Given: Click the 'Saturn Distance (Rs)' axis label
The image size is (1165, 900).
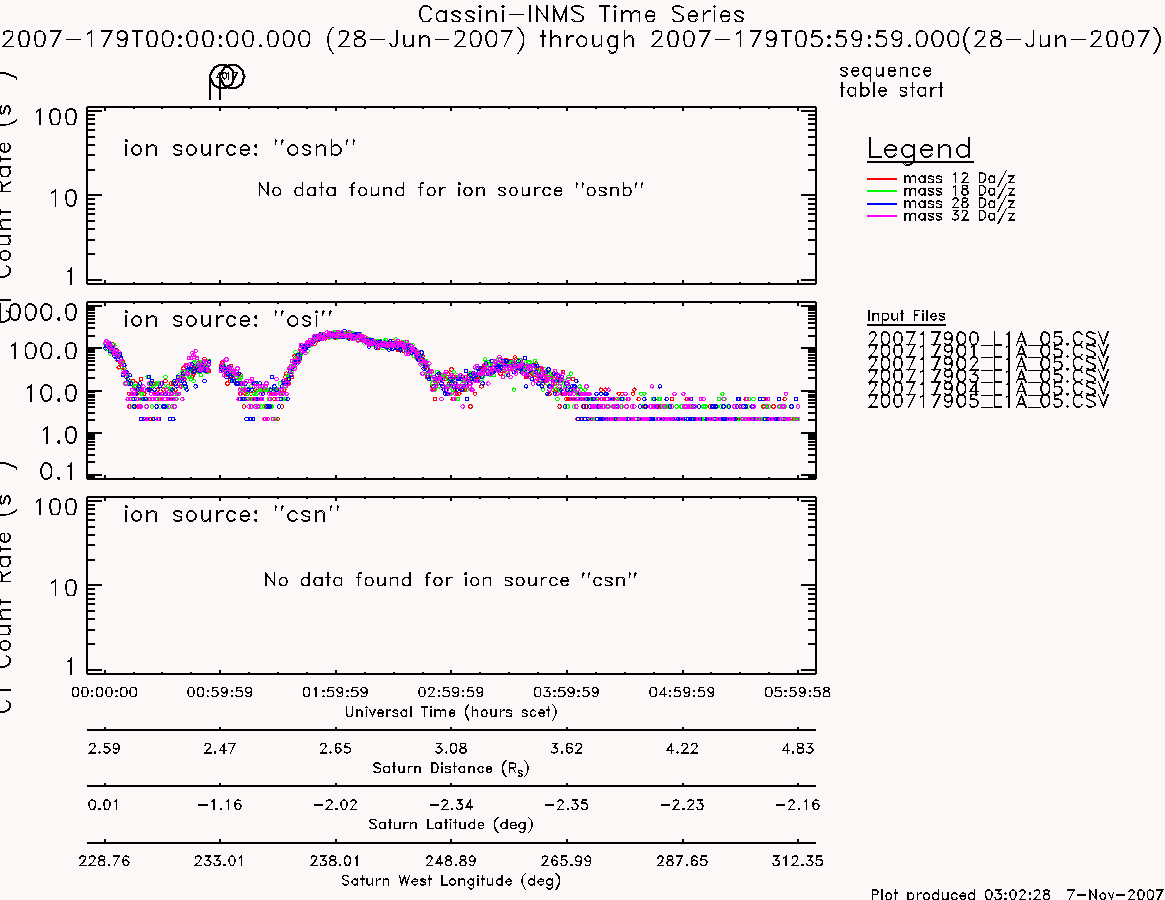Looking at the screenshot, I should pyautogui.click(x=450, y=768).
